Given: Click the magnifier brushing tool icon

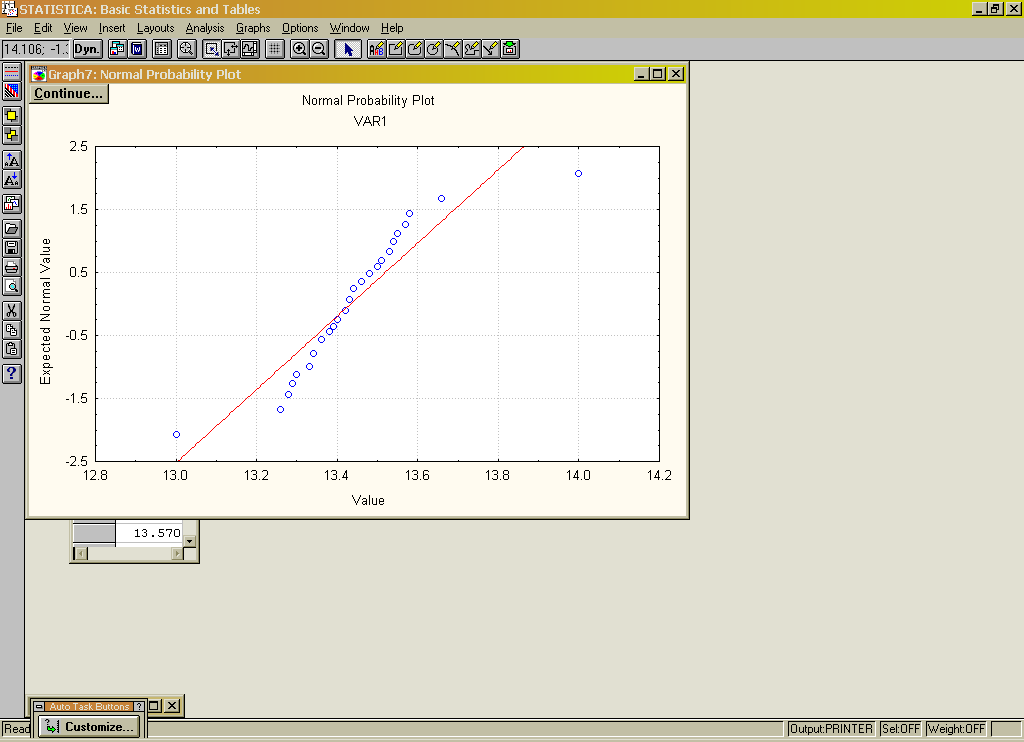Looking at the screenshot, I should (x=186, y=49).
